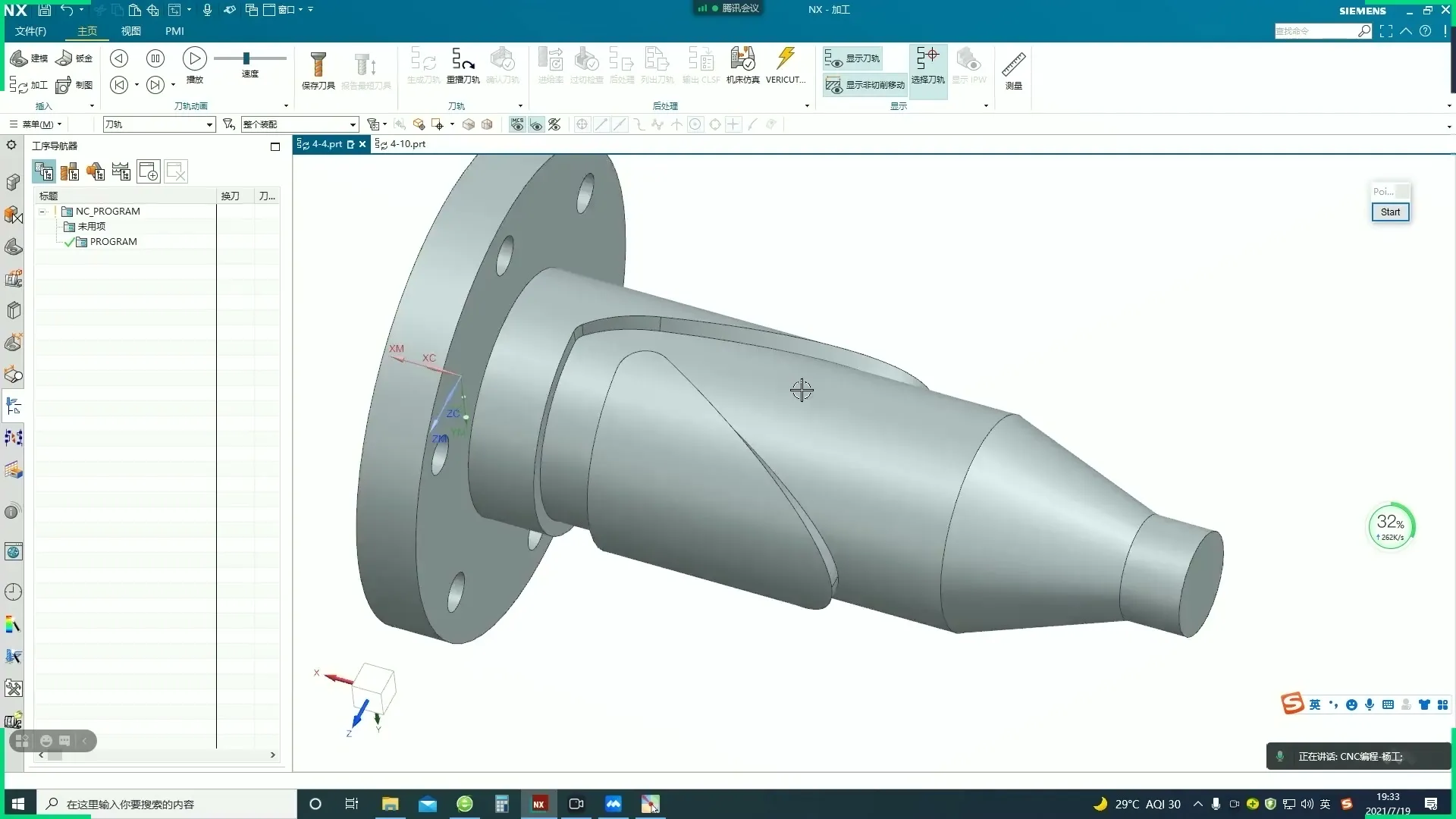1456x819 pixels.
Task: Toggle the MCS visibility eye icon
Action: pos(517,124)
